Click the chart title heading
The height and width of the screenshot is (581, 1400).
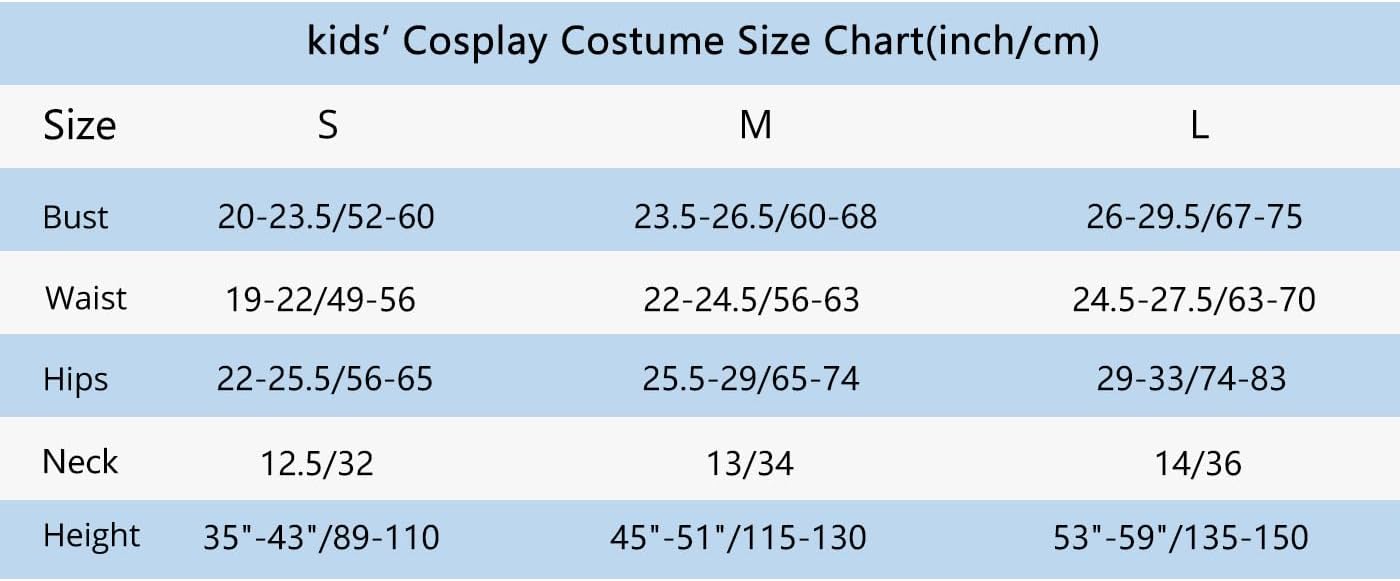pyautogui.click(x=703, y=42)
